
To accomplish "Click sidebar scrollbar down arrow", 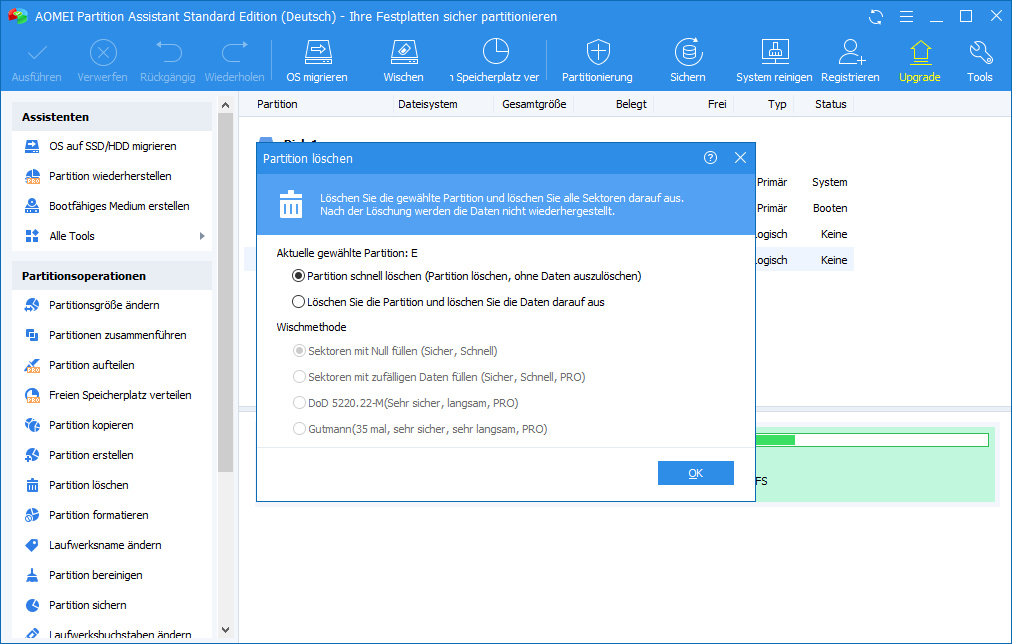I will (225, 630).
